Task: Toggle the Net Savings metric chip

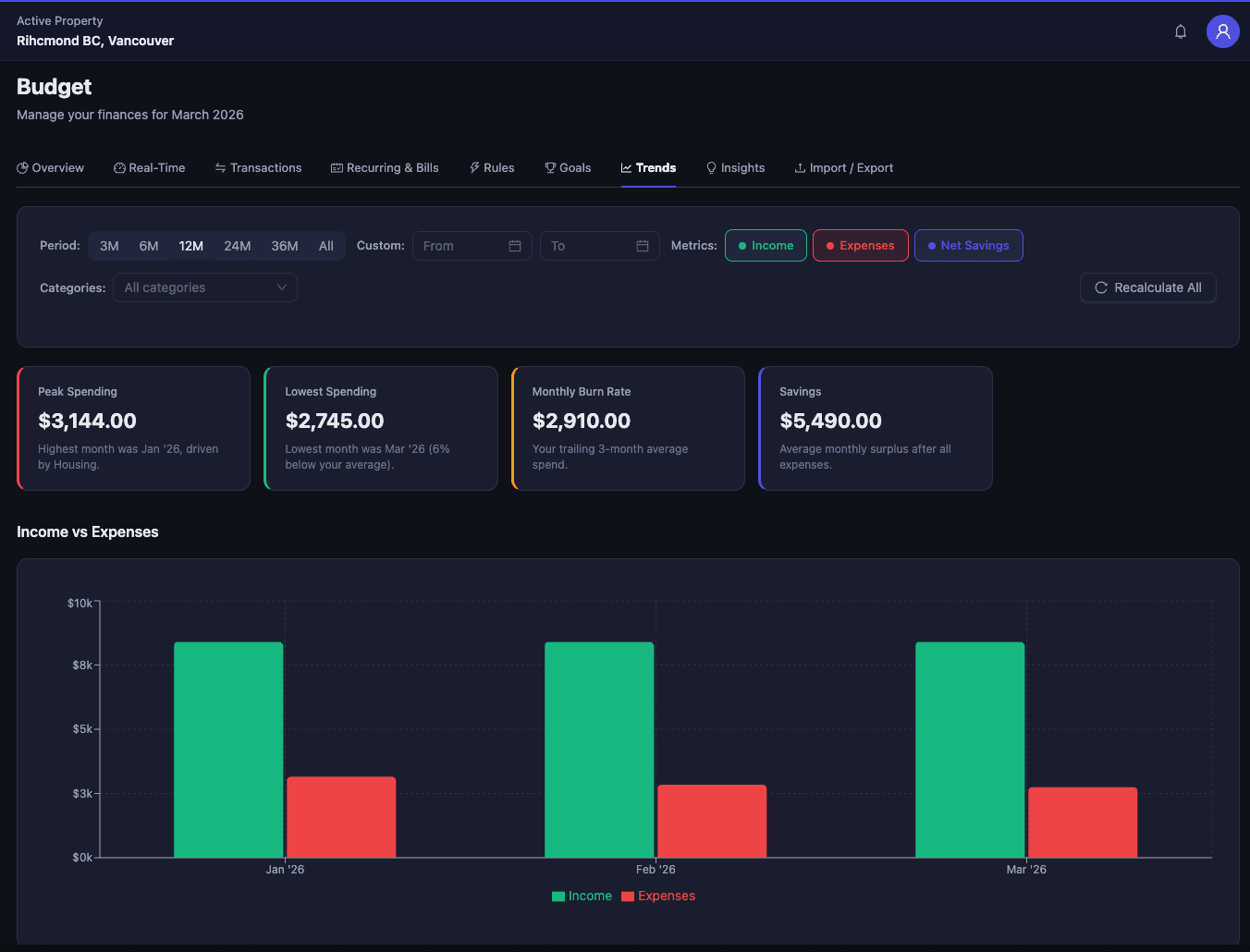Action: (968, 246)
